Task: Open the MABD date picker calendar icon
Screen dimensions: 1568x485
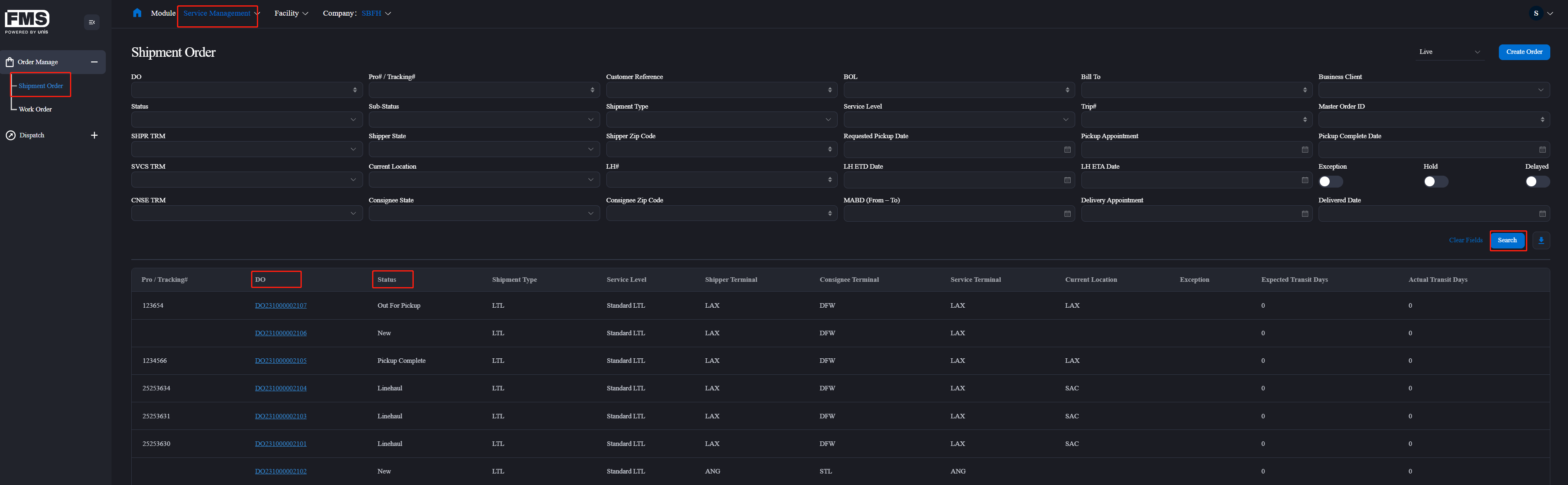Action: [1068, 213]
